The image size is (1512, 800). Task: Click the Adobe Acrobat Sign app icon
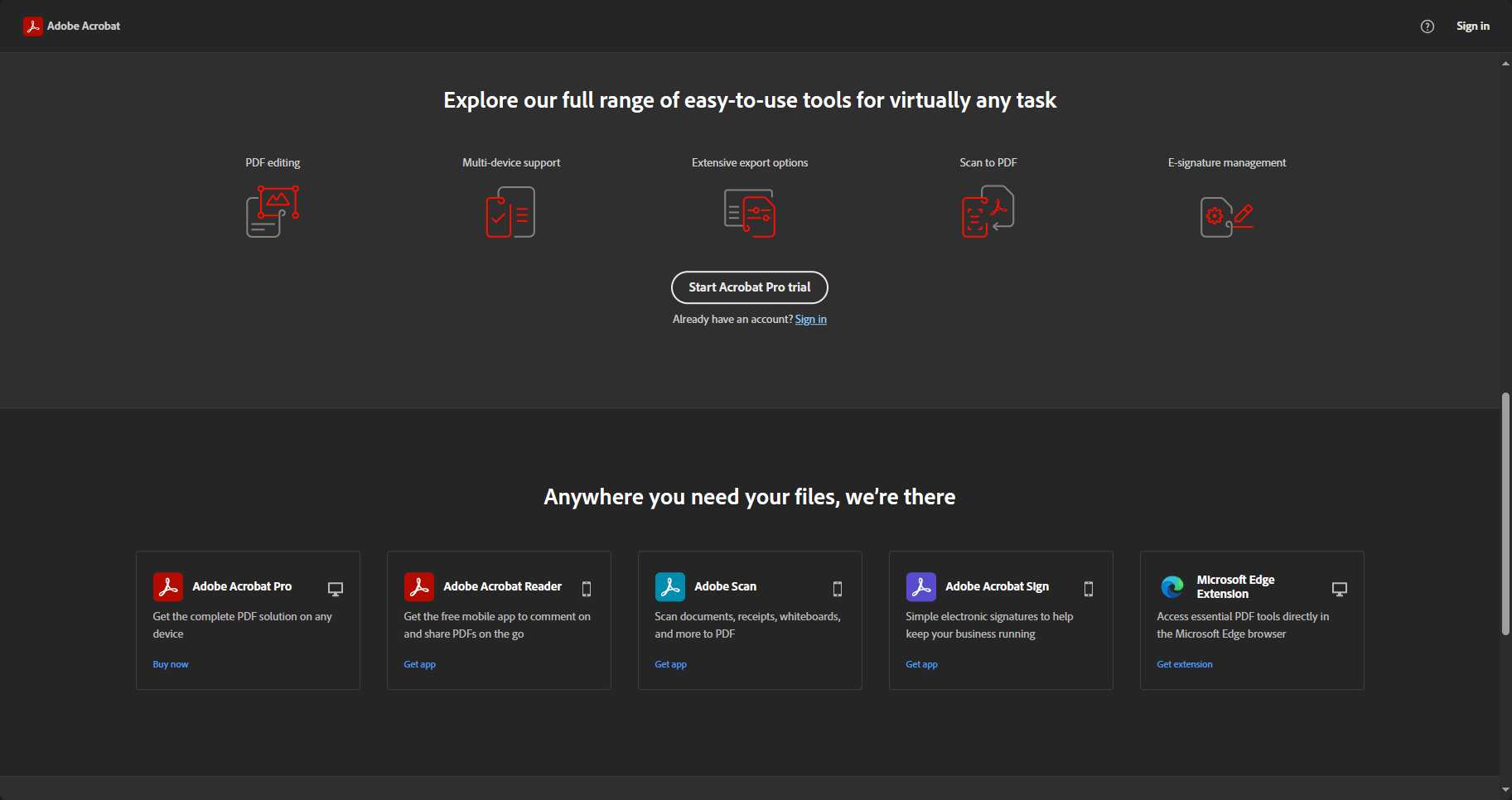(x=921, y=586)
